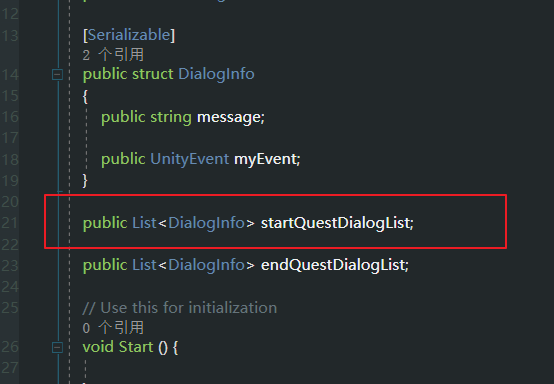Select DialogInfo type on line 23
Screen dimensions: 554x384
coord(206,265)
